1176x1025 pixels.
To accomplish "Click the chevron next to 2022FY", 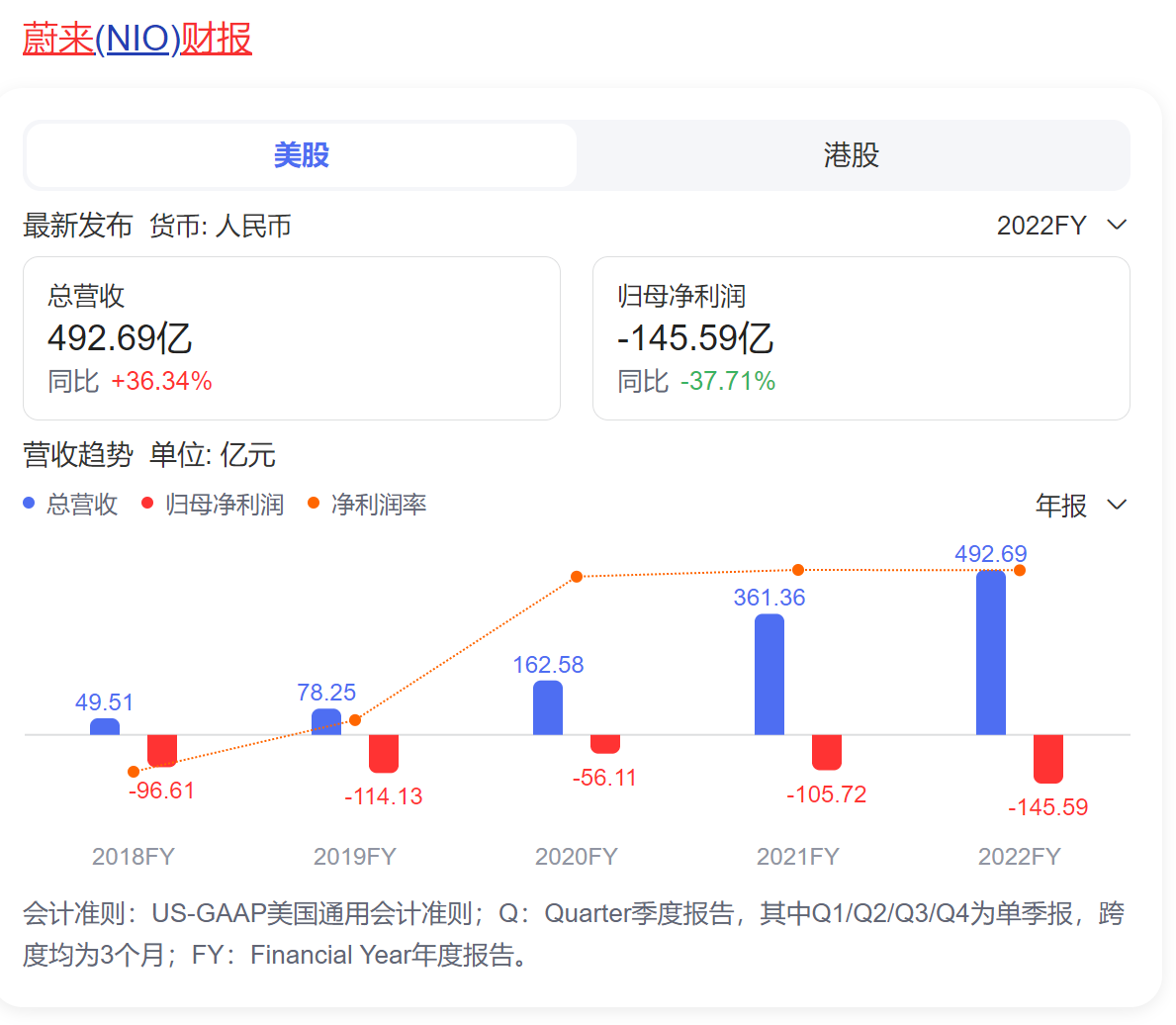I will (1117, 226).
